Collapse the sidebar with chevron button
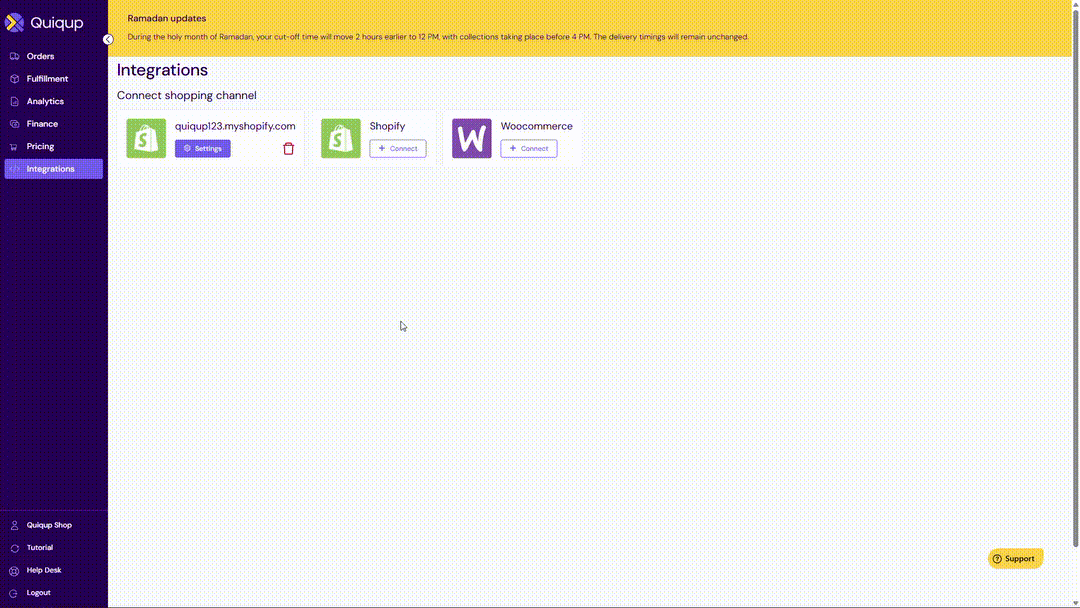The image size is (1080, 608). [108, 39]
